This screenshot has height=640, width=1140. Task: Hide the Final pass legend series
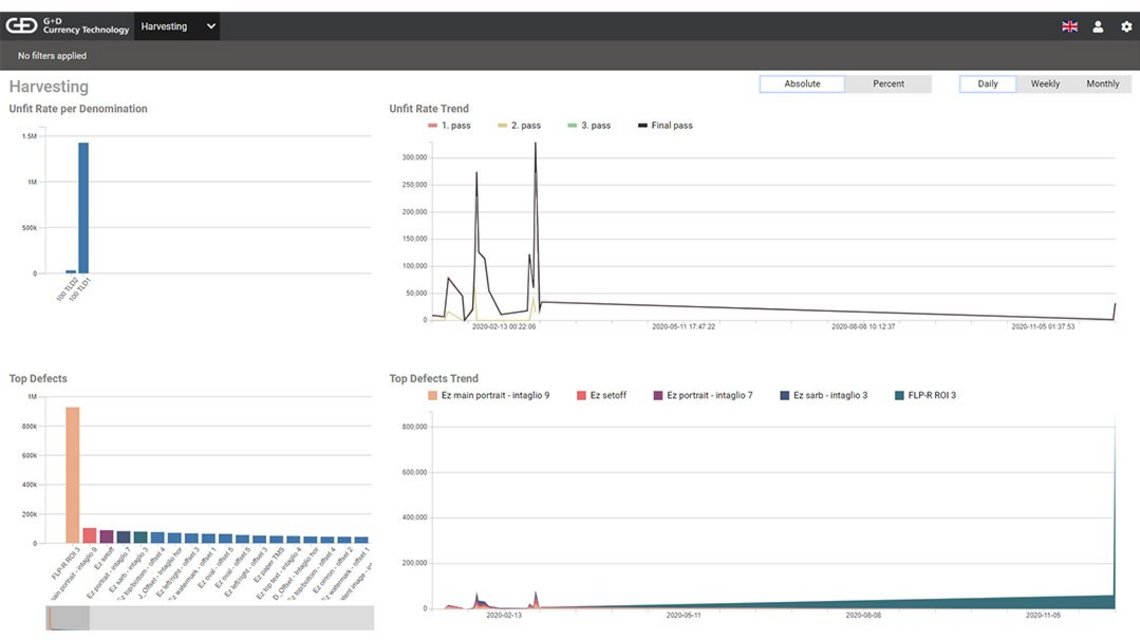point(664,126)
